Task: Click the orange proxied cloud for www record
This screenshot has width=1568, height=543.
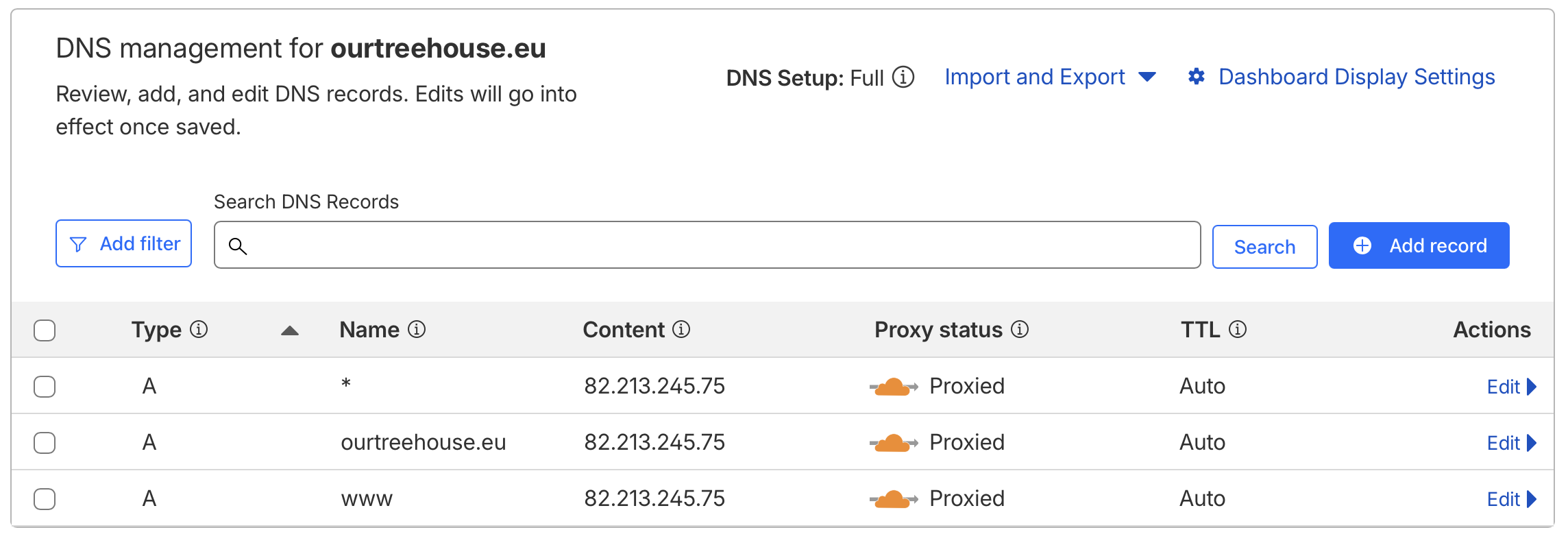Action: (x=893, y=499)
